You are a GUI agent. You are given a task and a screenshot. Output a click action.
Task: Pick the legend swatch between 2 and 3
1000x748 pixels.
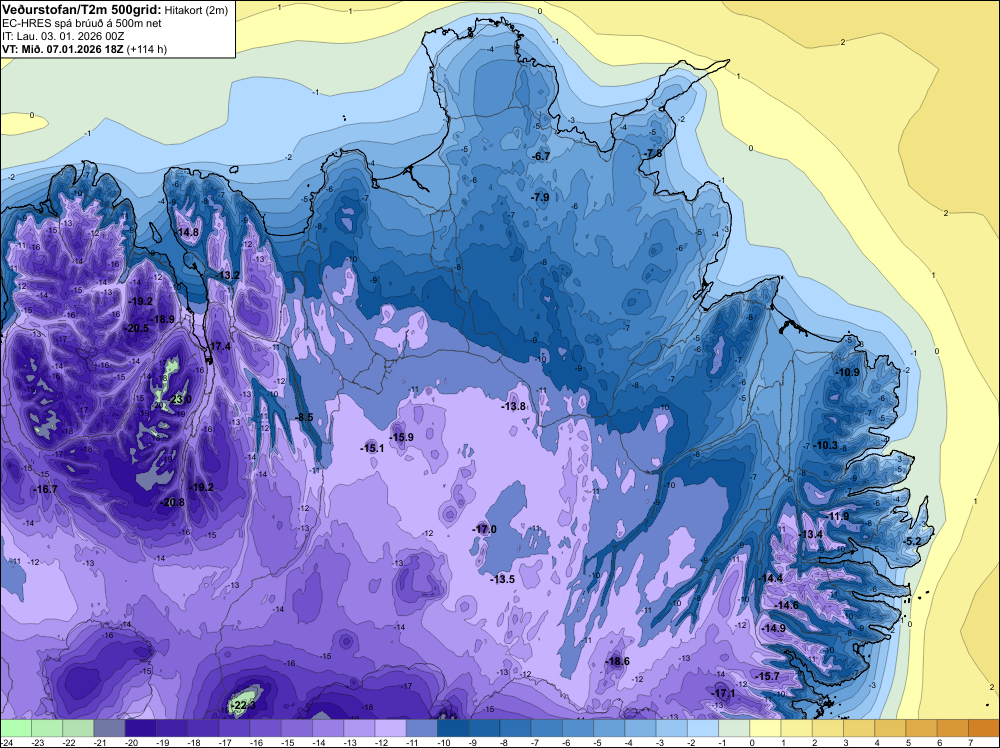point(828,728)
